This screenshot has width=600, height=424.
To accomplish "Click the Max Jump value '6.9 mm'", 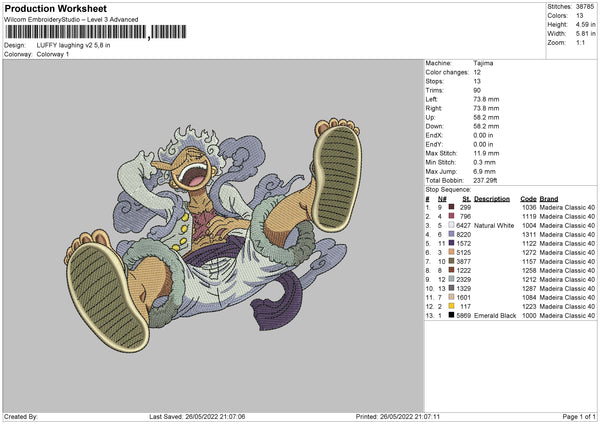I will point(485,171).
